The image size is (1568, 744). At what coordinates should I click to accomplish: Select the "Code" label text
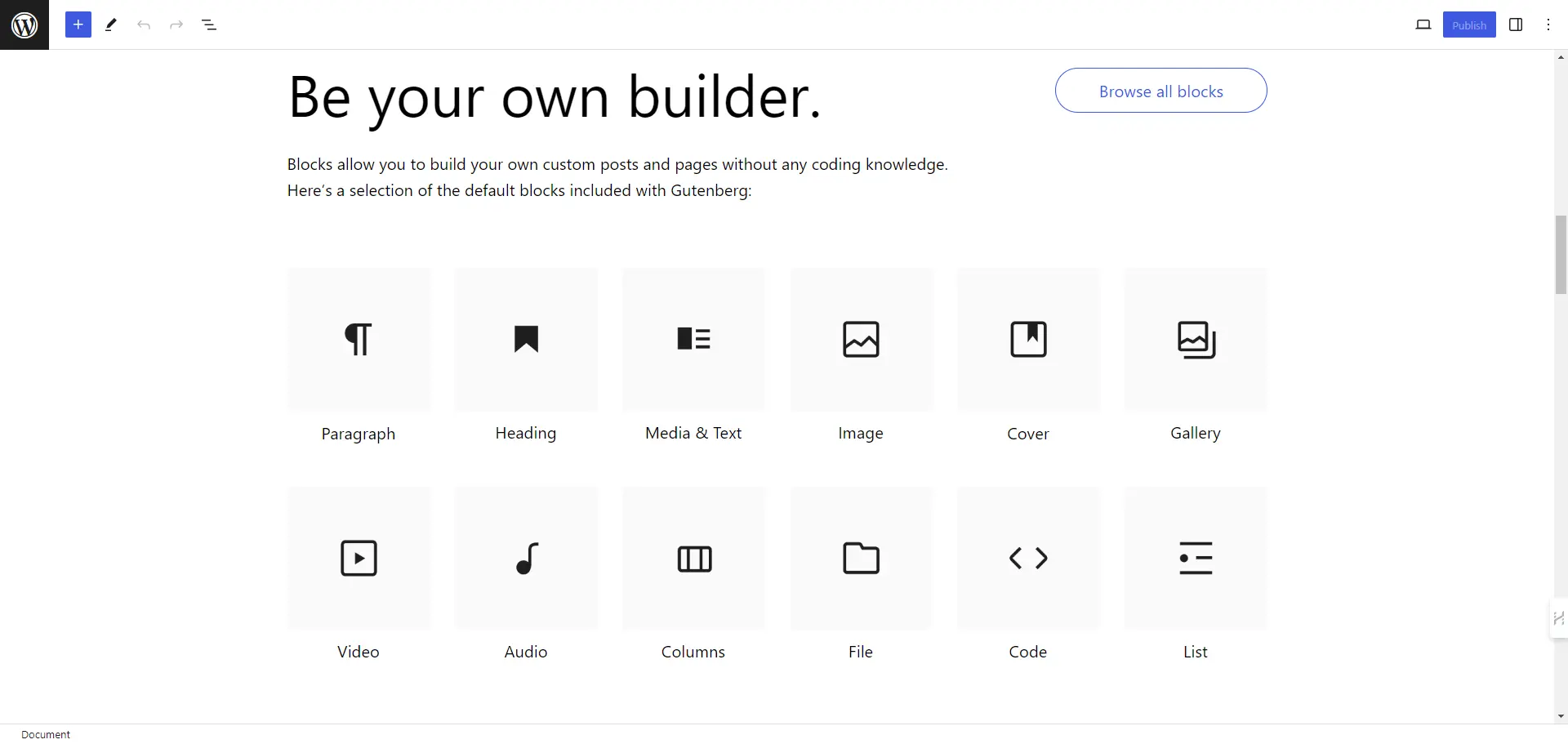(x=1028, y=652)
